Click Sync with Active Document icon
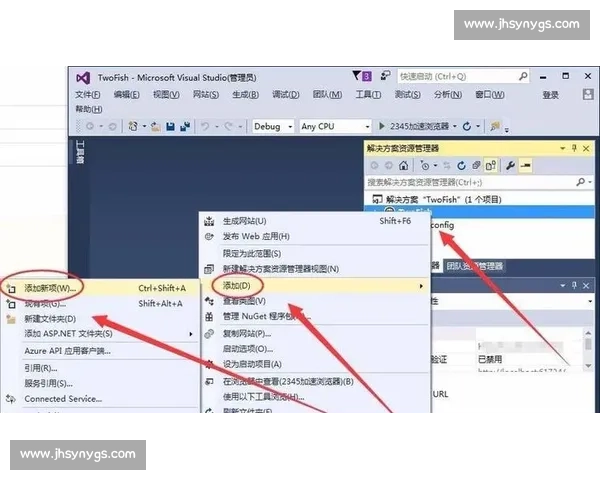Screen dimensions: 600x480 (x=447, y=165)
